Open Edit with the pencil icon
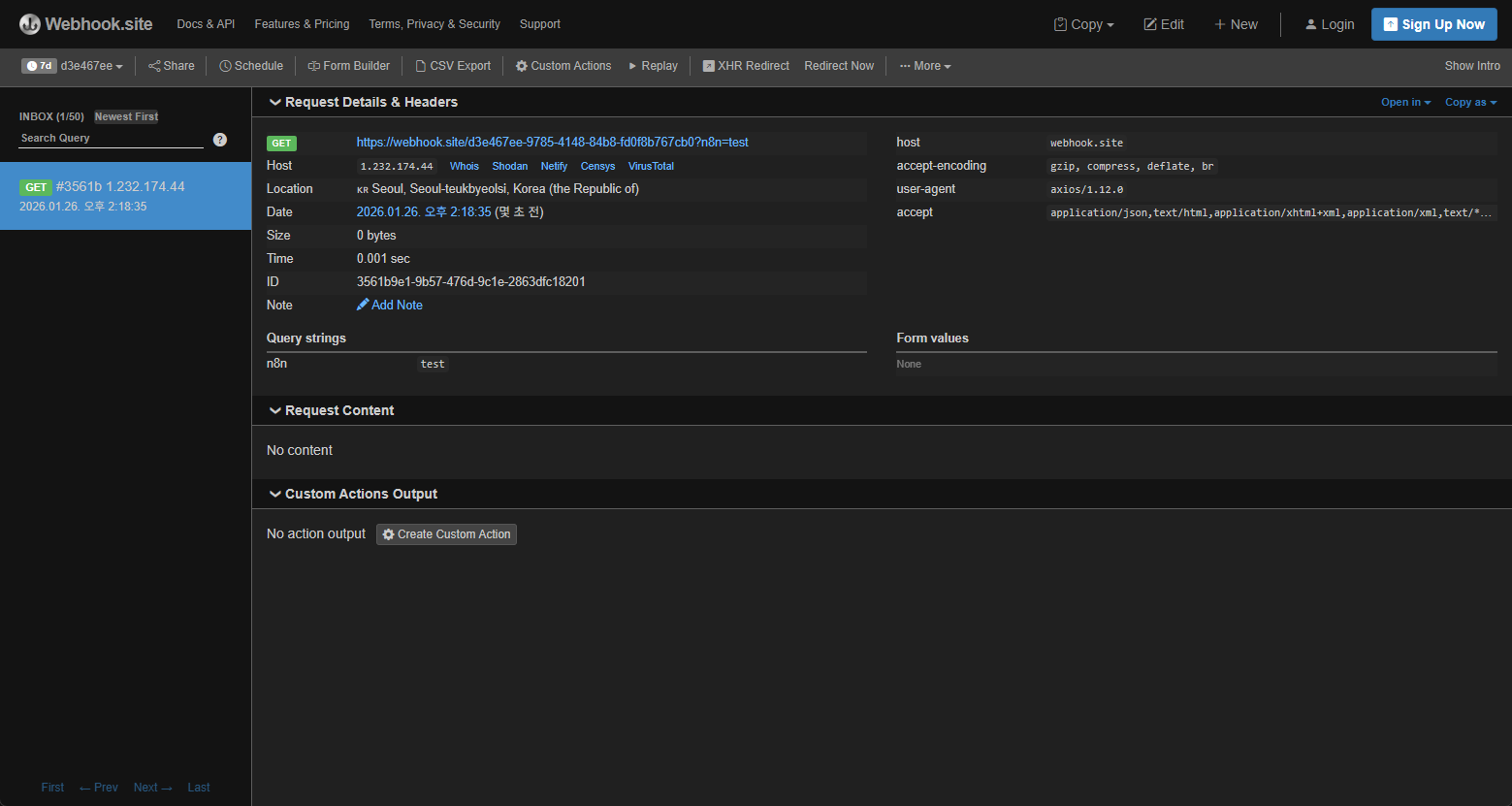 (x=1151, y=24)
